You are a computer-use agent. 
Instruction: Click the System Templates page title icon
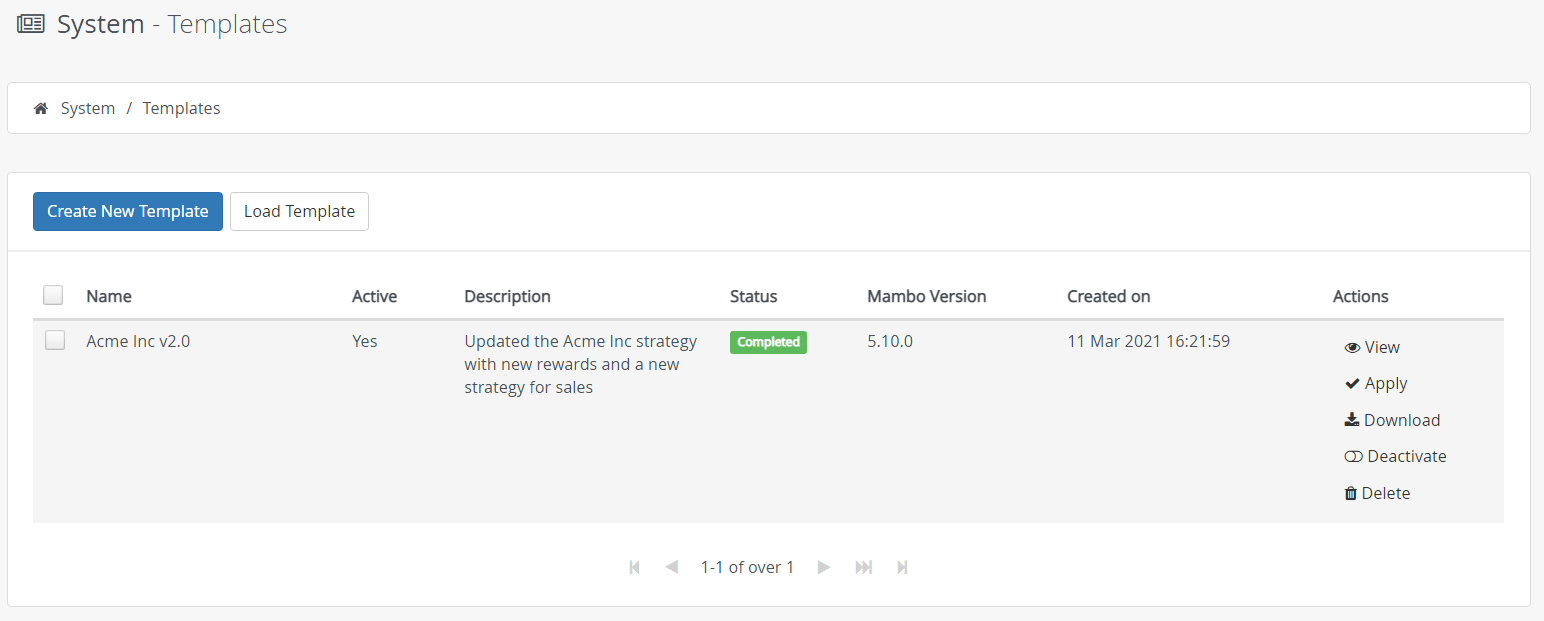[x=31, y=24]
